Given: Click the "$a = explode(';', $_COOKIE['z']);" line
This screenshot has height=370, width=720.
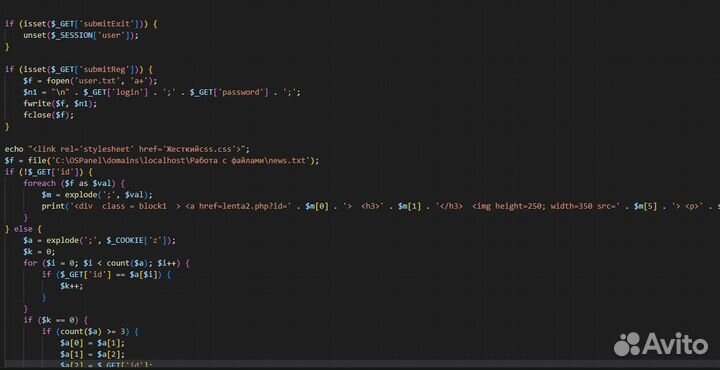Looking at the screenshot, I should click(x=100, y=241).
